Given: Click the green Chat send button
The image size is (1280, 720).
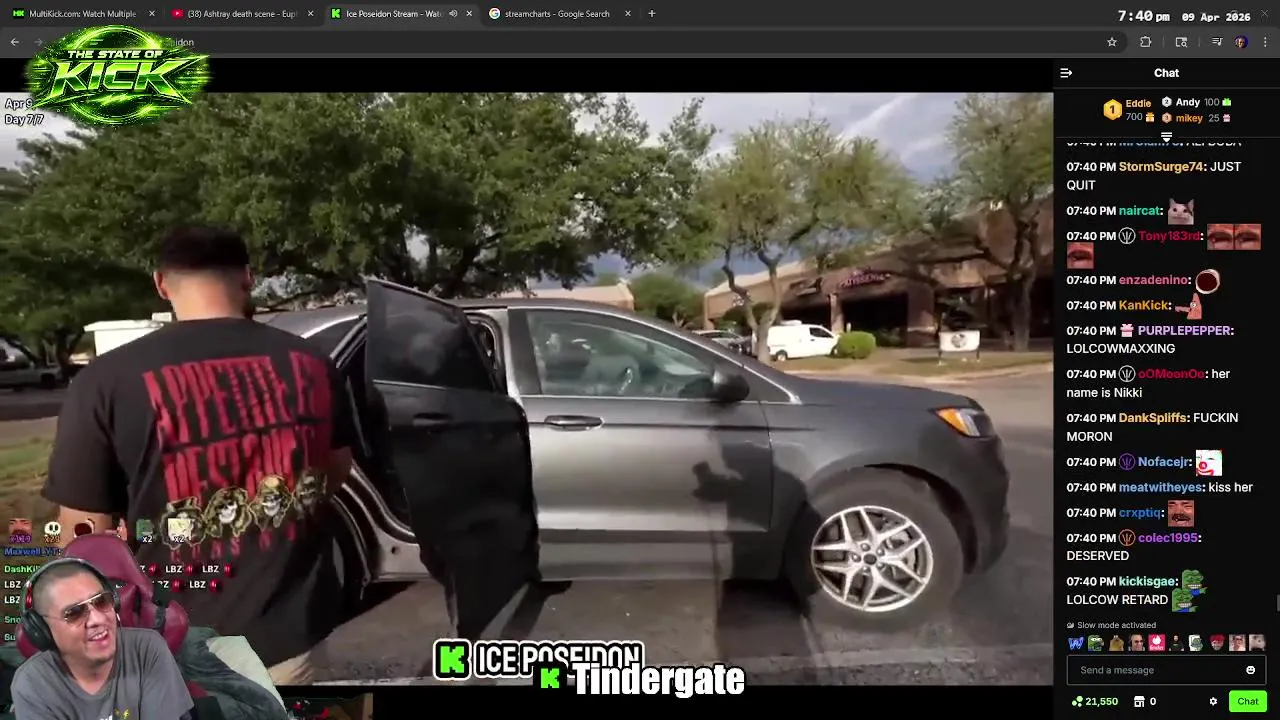Looking at the screenshot, I should click(x=1247, y=702).
